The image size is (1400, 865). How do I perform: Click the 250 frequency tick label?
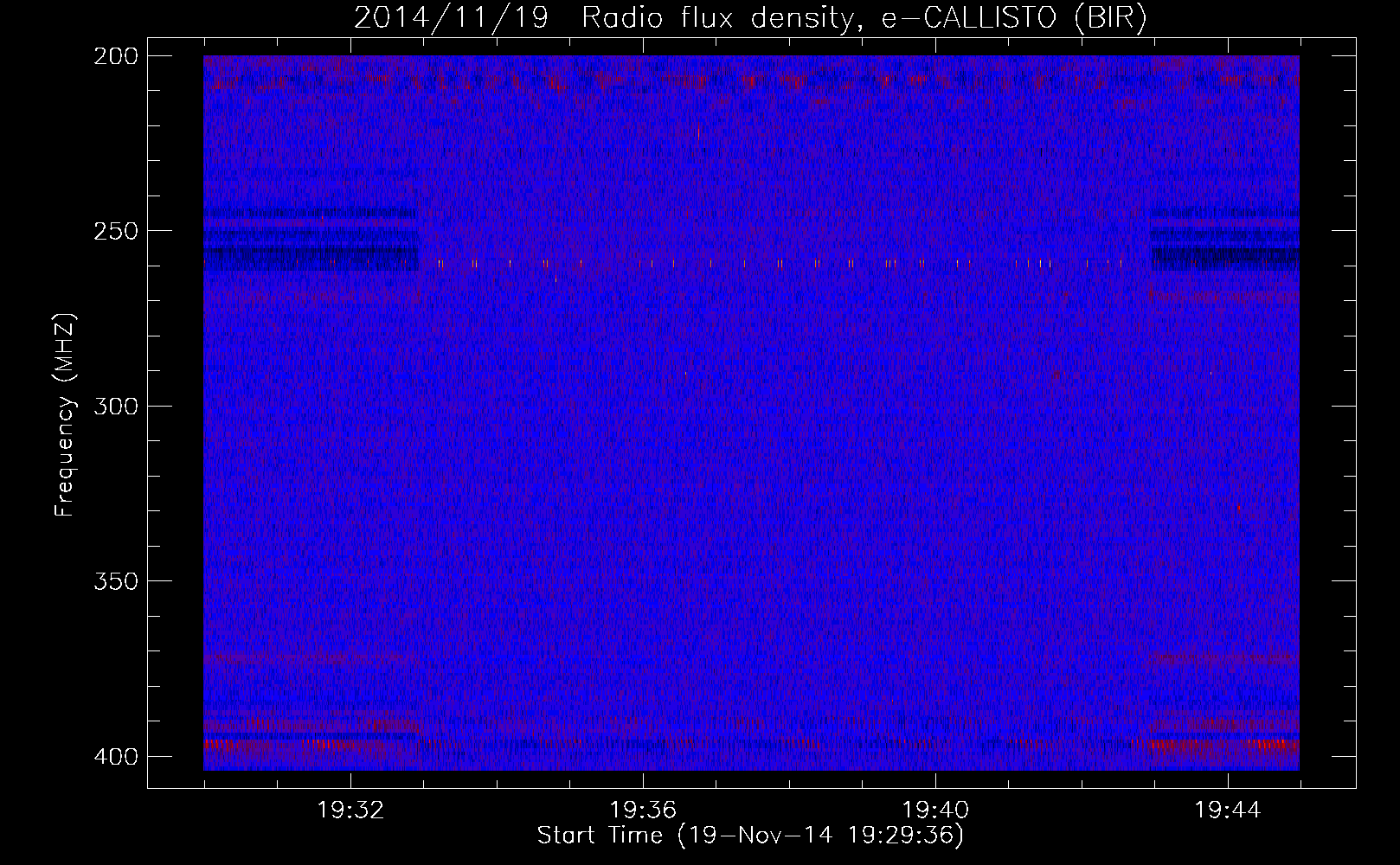[x=115, y=231]
